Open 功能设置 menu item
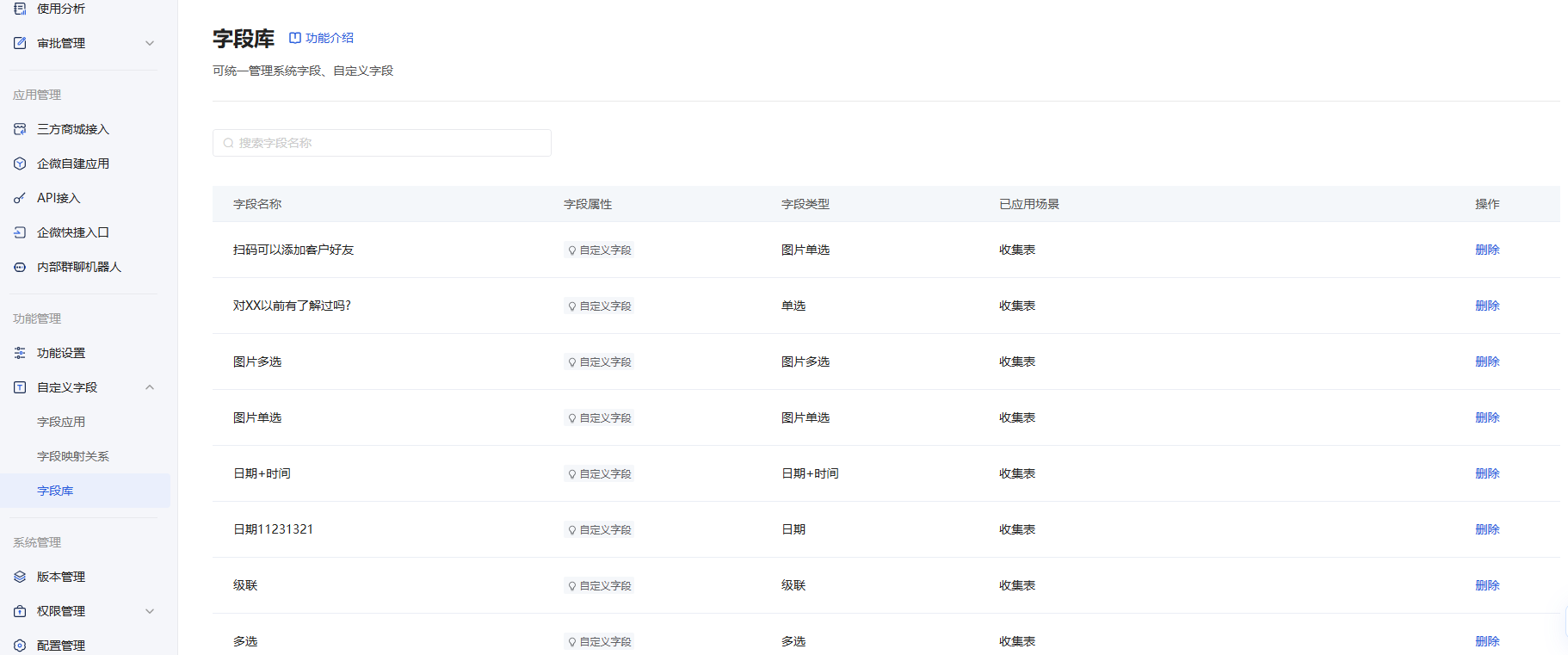Image resolution: width=1568 pixels, height=655 pixels. [x=61, y=353]
